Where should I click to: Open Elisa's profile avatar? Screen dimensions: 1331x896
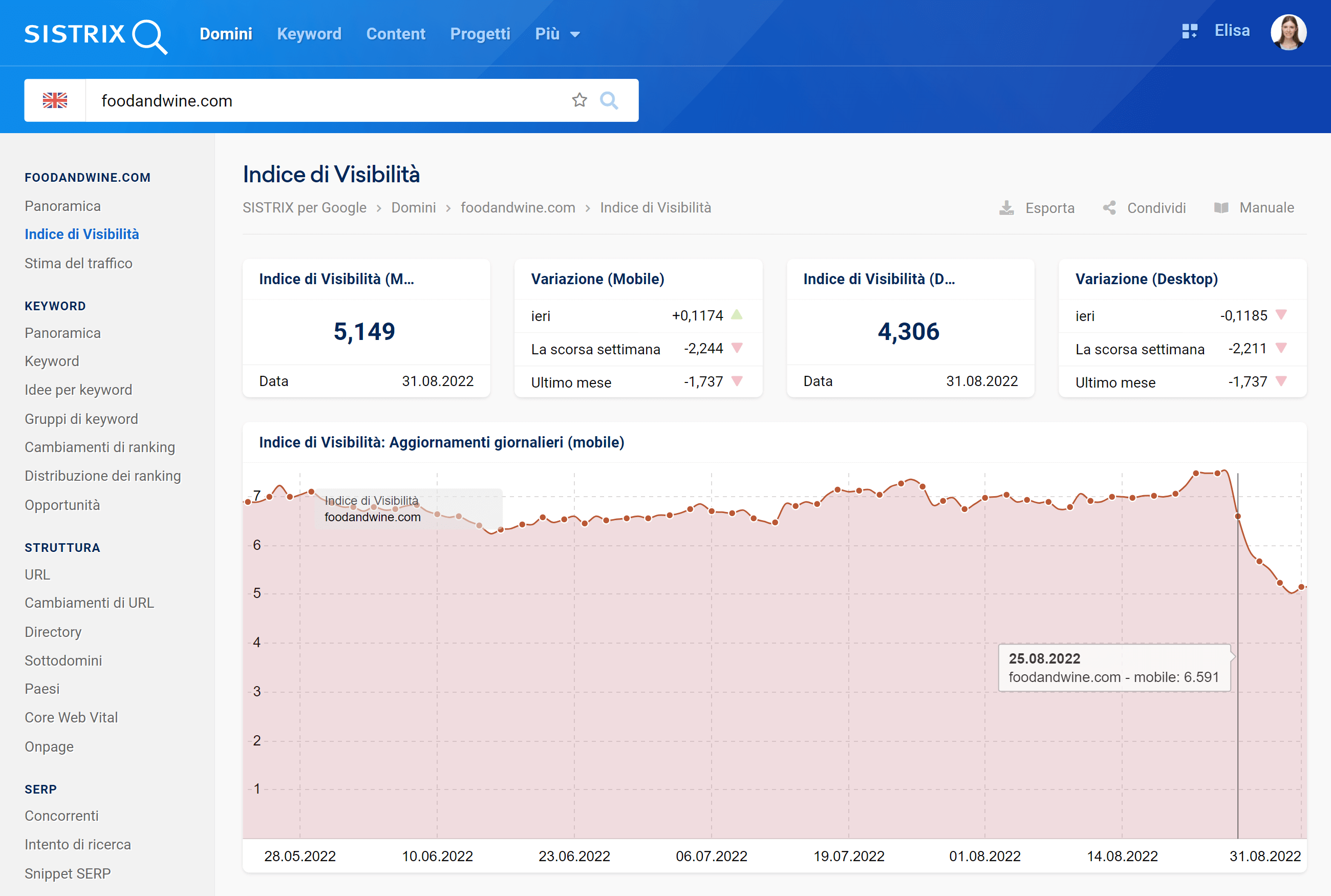[1288, 32]
